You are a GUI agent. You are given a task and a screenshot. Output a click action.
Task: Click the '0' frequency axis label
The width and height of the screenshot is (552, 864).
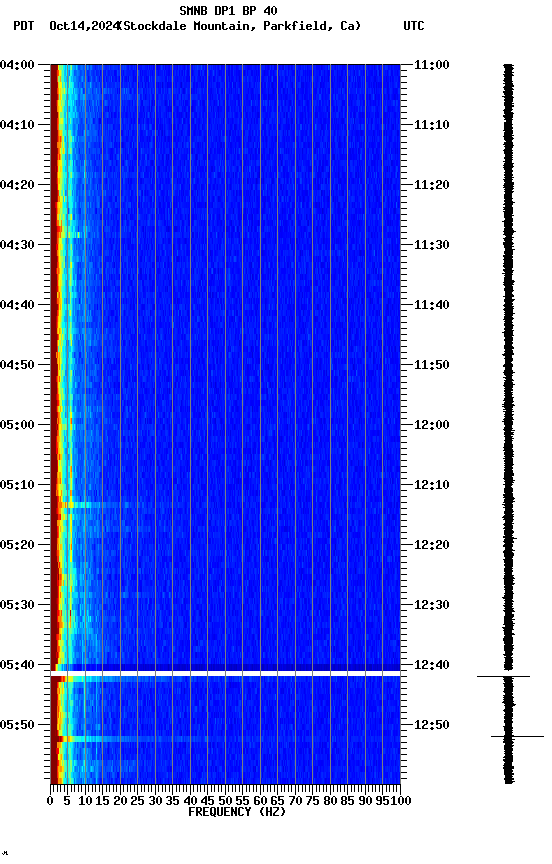click(x=51, y=801)
